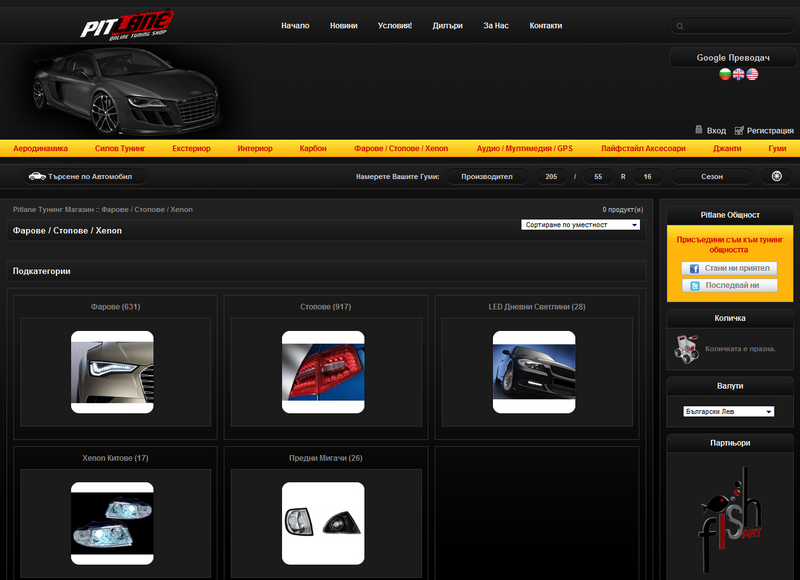Open the Силов Тунинг category
The image size is (800, 580).
click(x=120, y=148)
